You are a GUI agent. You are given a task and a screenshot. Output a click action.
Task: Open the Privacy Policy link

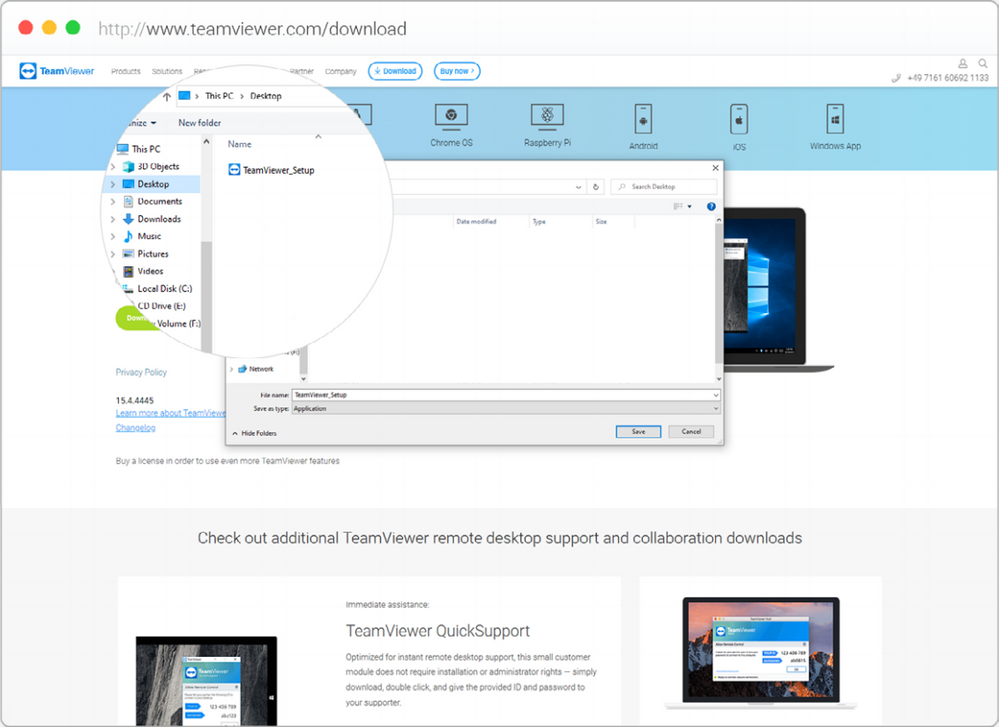141,372
